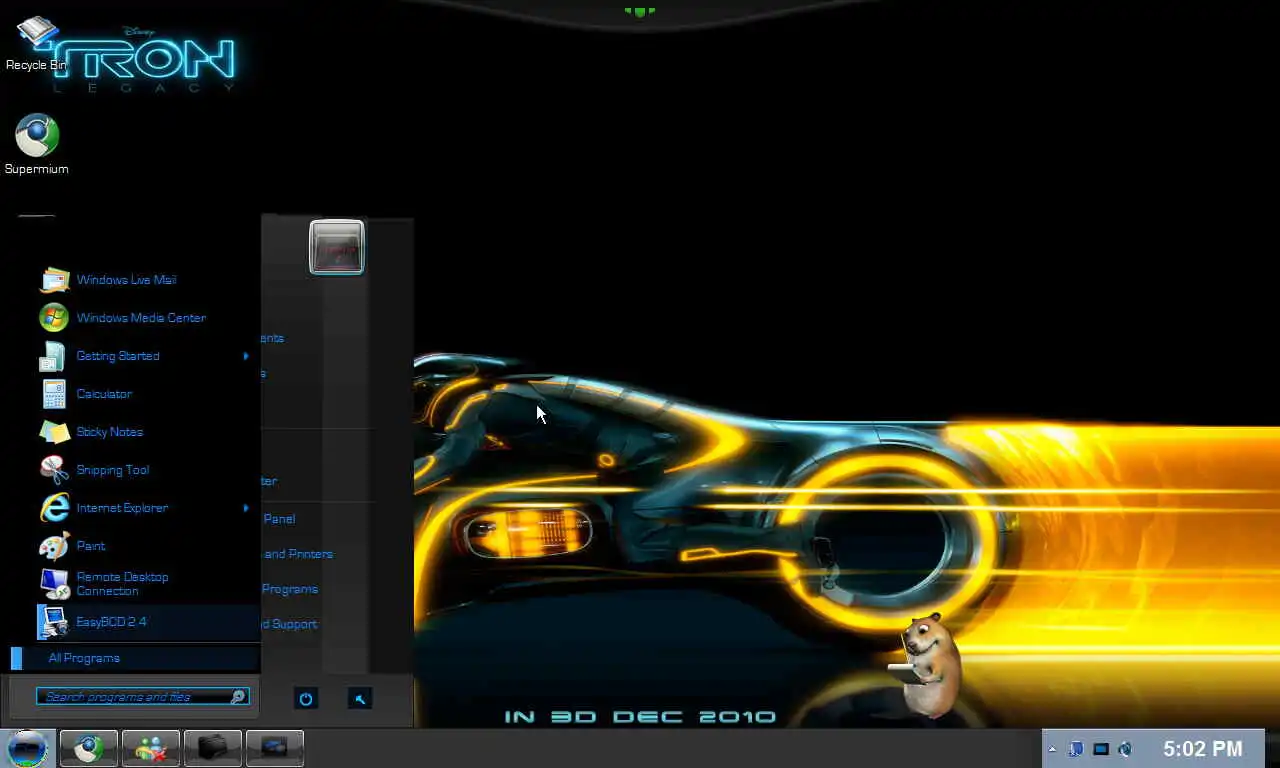Click the display monitor tray icon
Viewport: 1280px width, 768px height.
point(1101,749)
